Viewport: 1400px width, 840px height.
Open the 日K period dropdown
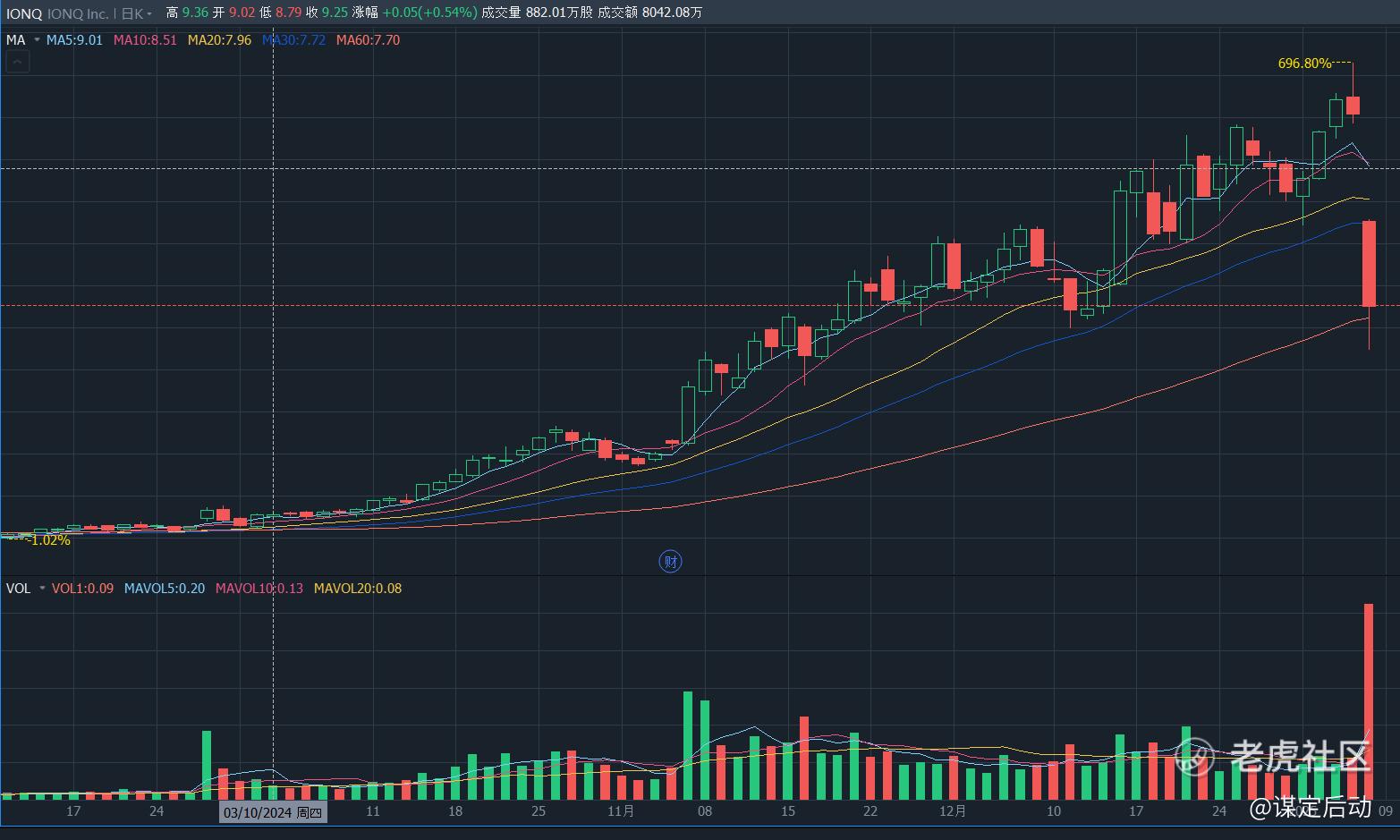pos(136,13)
